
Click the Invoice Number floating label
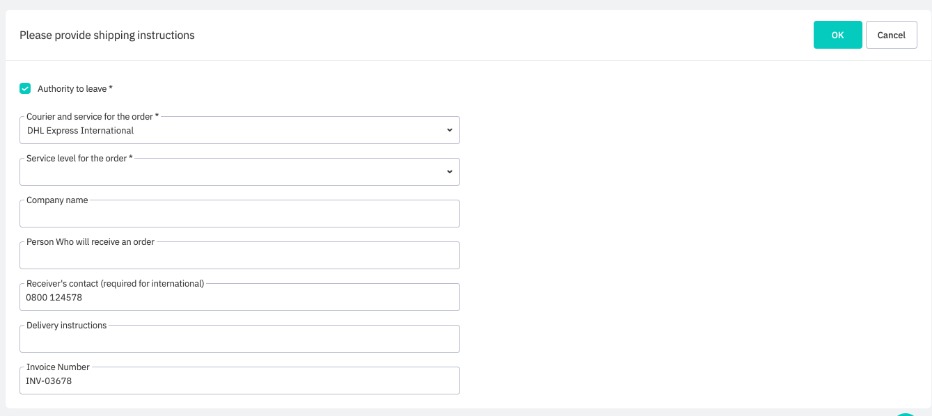tap(58, 367)
